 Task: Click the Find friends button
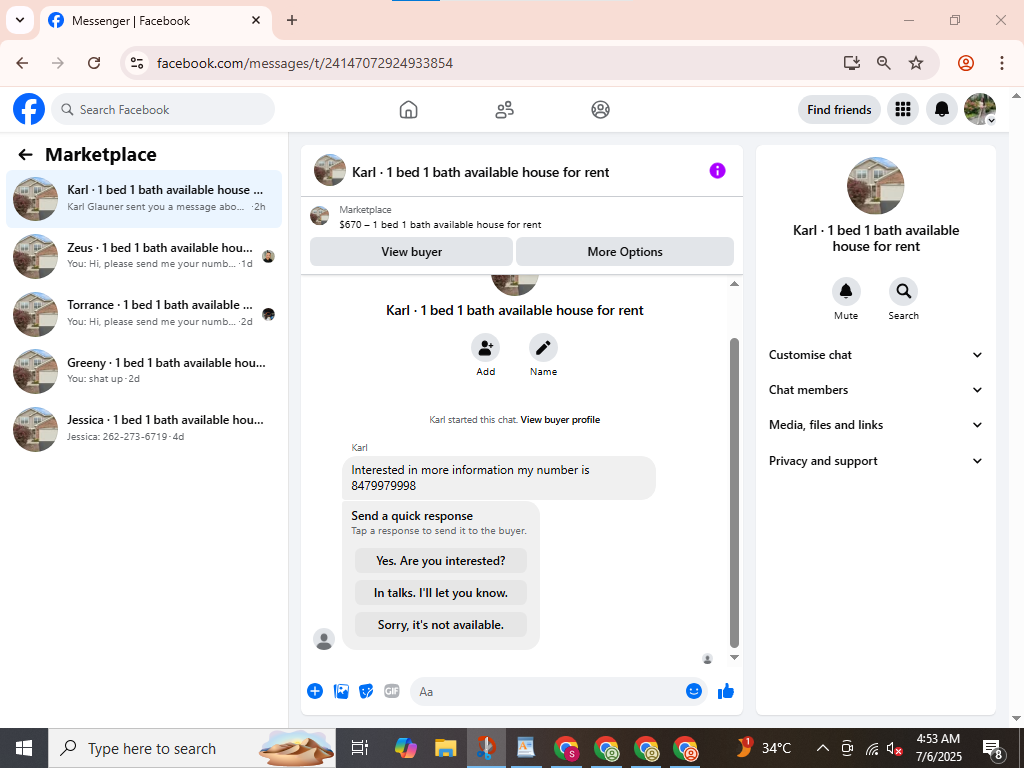tap(839, 109)
